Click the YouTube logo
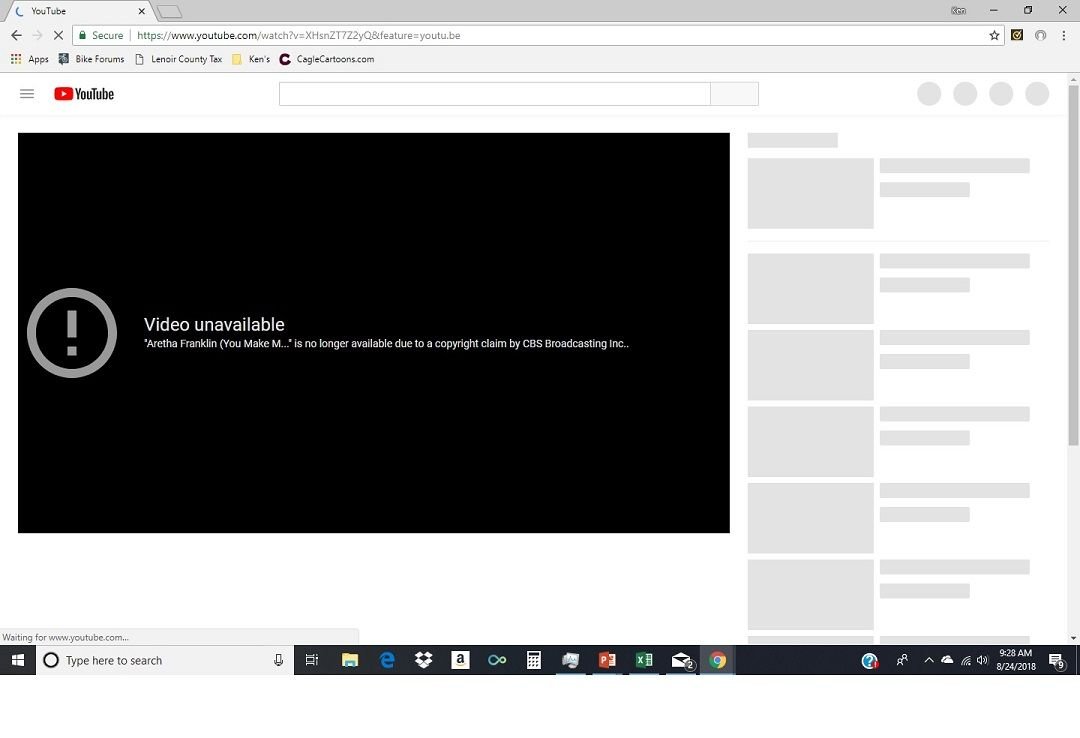Viewport: 1080px width, 738px height. [x=84, y=94]
